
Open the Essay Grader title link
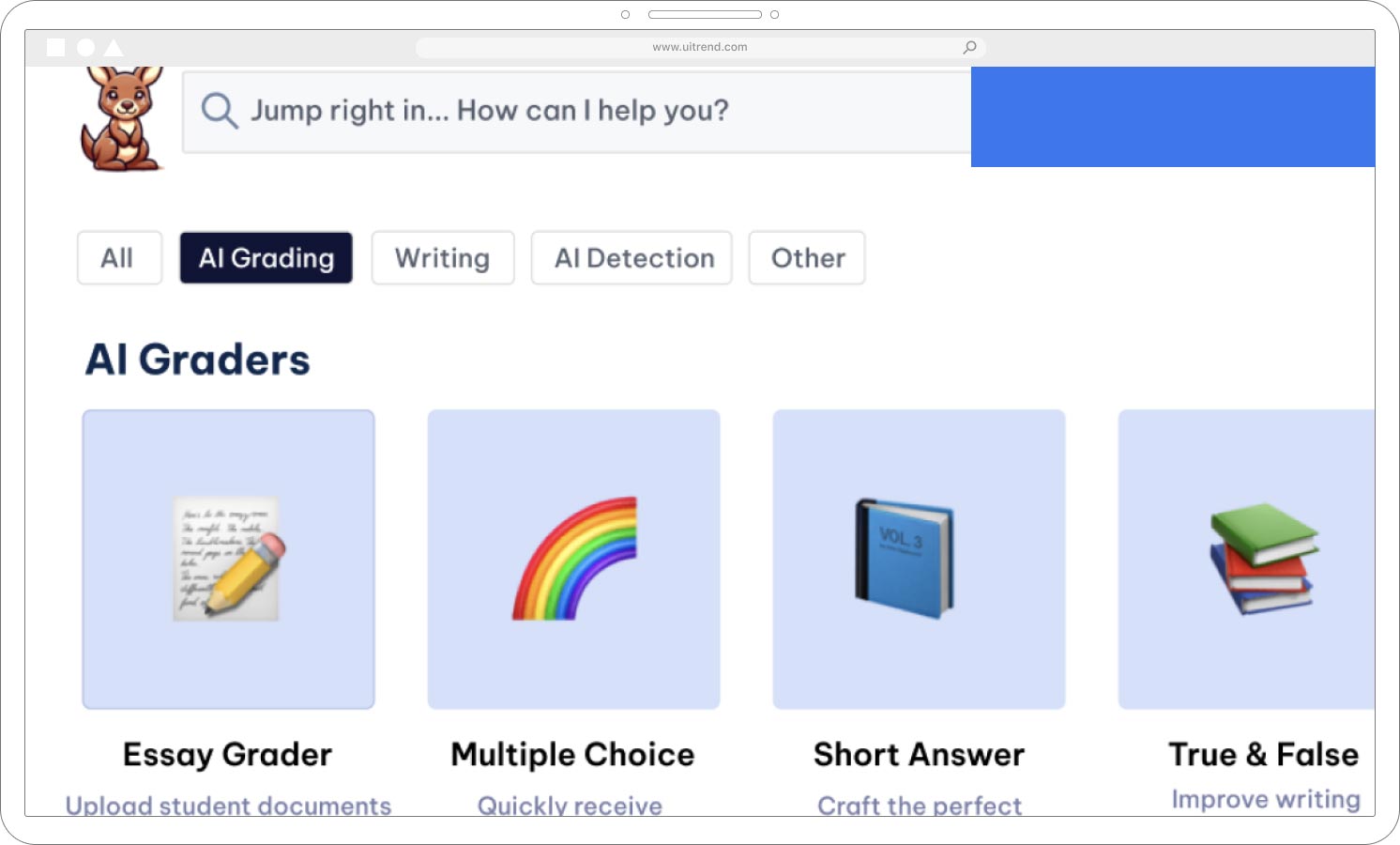coord(228,755)
